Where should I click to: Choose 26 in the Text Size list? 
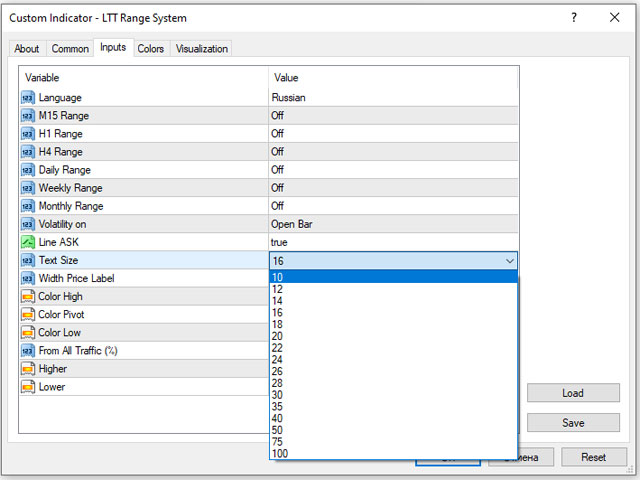click(393, 371)
